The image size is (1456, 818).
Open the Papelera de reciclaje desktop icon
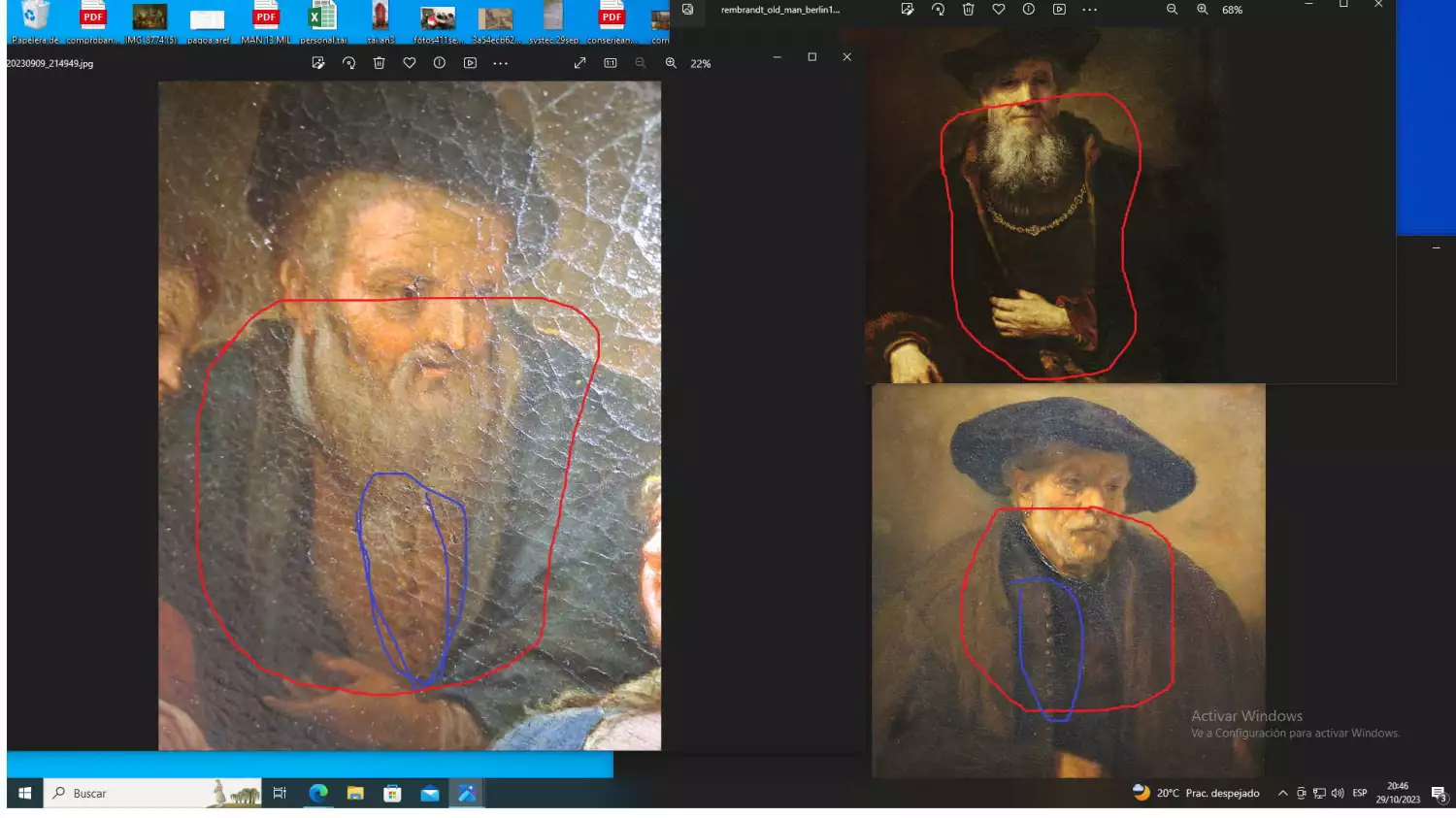(35, 23)
